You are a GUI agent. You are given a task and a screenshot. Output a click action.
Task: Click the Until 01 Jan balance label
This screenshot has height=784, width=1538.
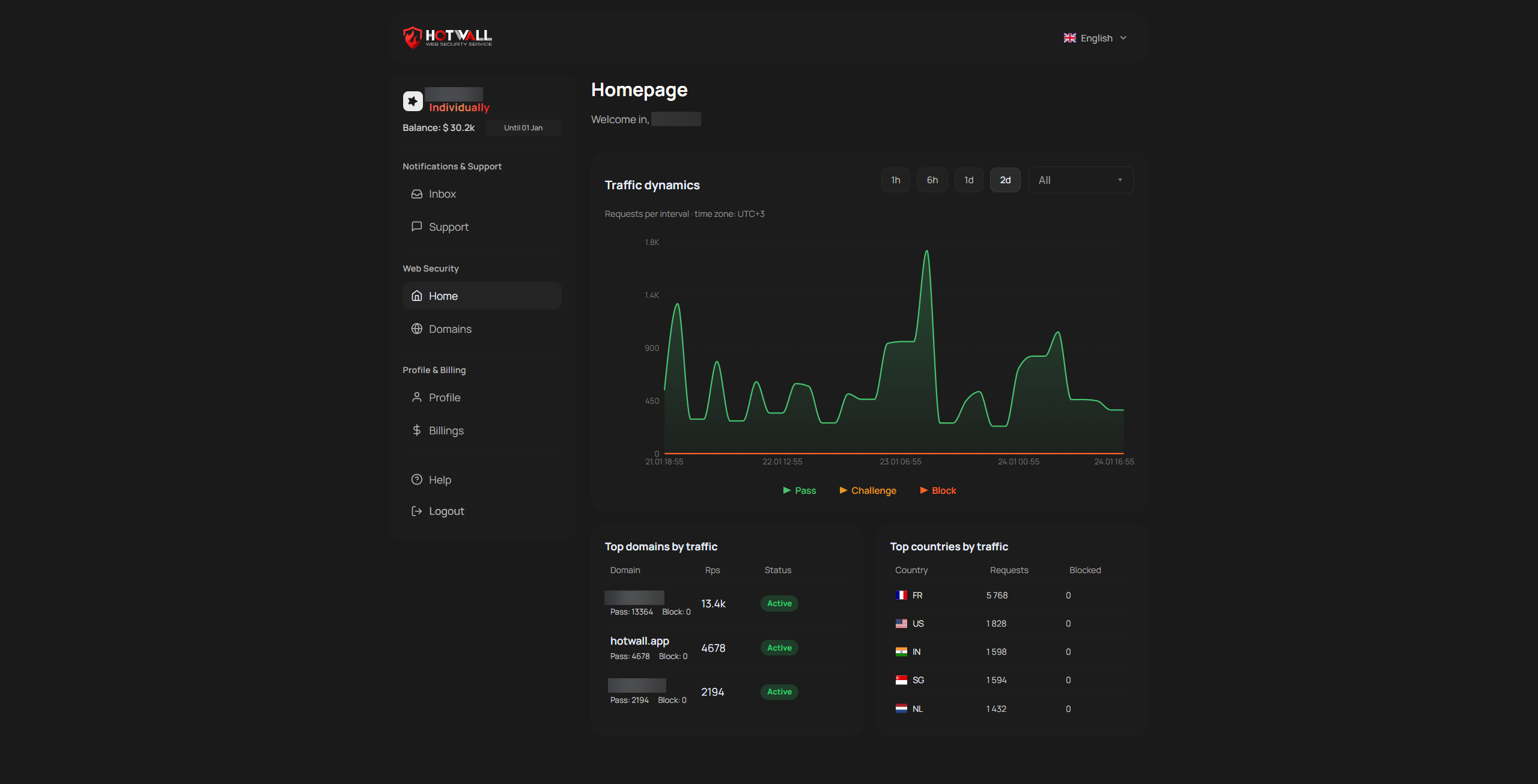point(523,127)
